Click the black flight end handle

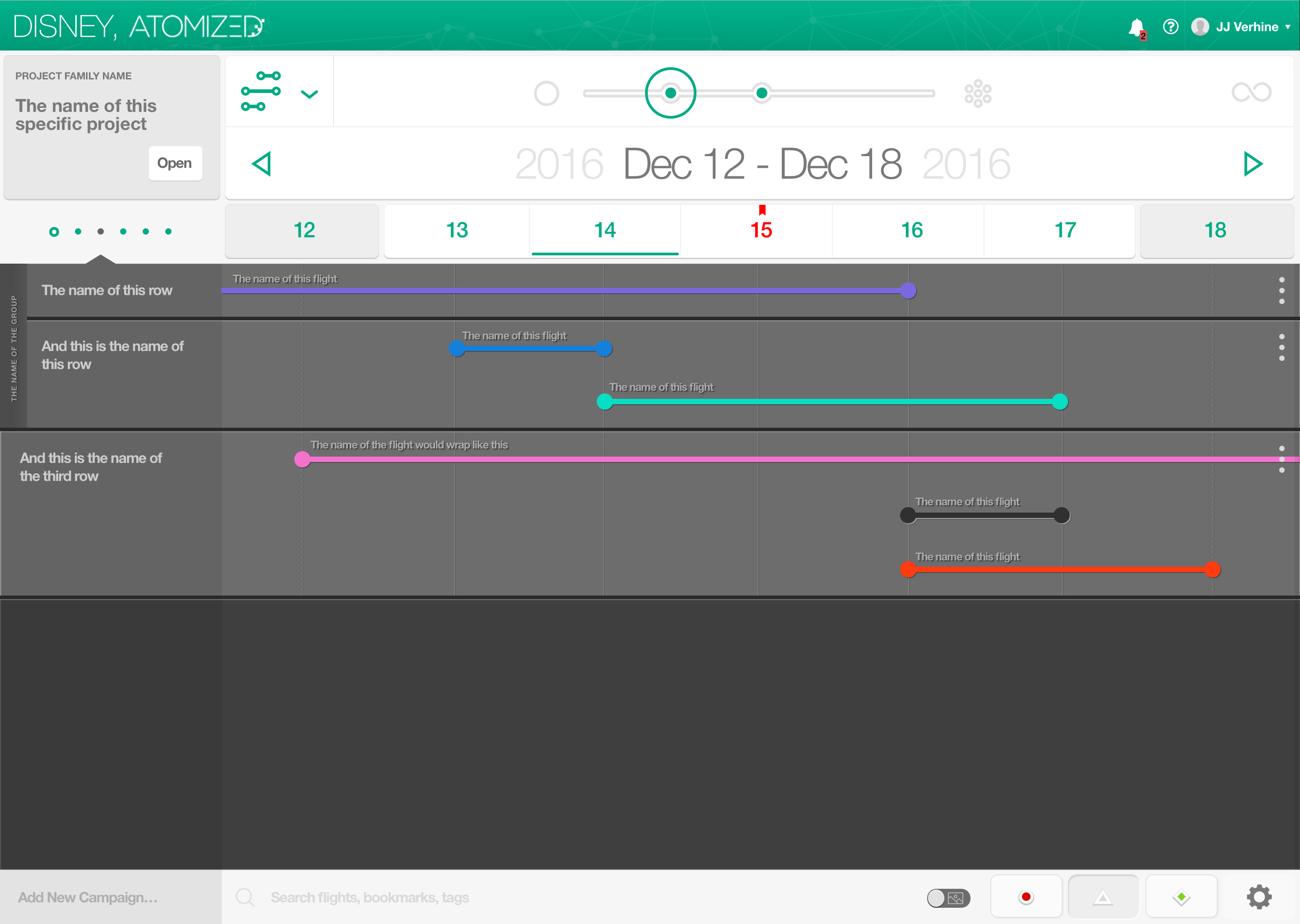point(1062,516)
